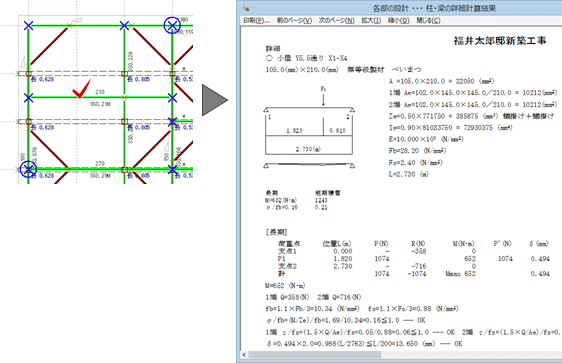This screenshot has width=562, height=363.
Task: Select the circled blue X node at top right
Action: pos(172,25)
